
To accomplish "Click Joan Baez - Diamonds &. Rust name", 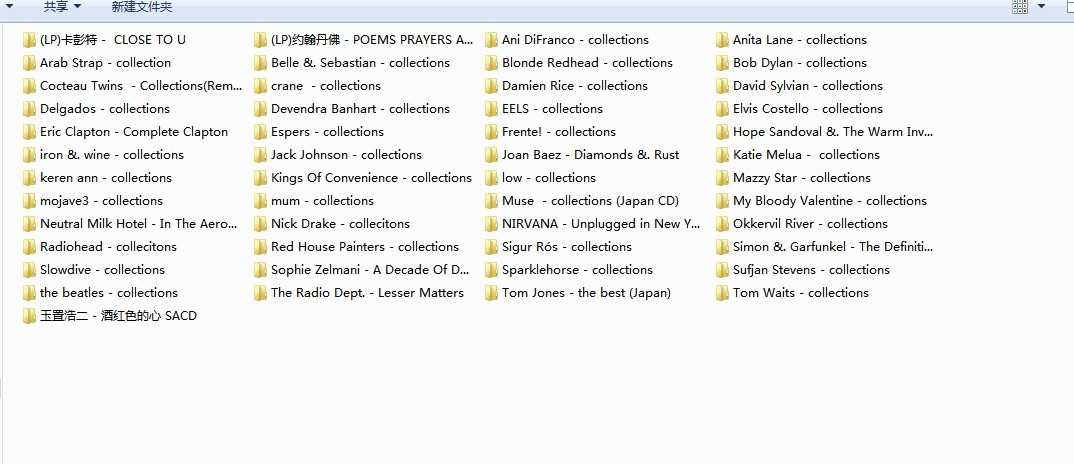I will click(x=590, y=155).
